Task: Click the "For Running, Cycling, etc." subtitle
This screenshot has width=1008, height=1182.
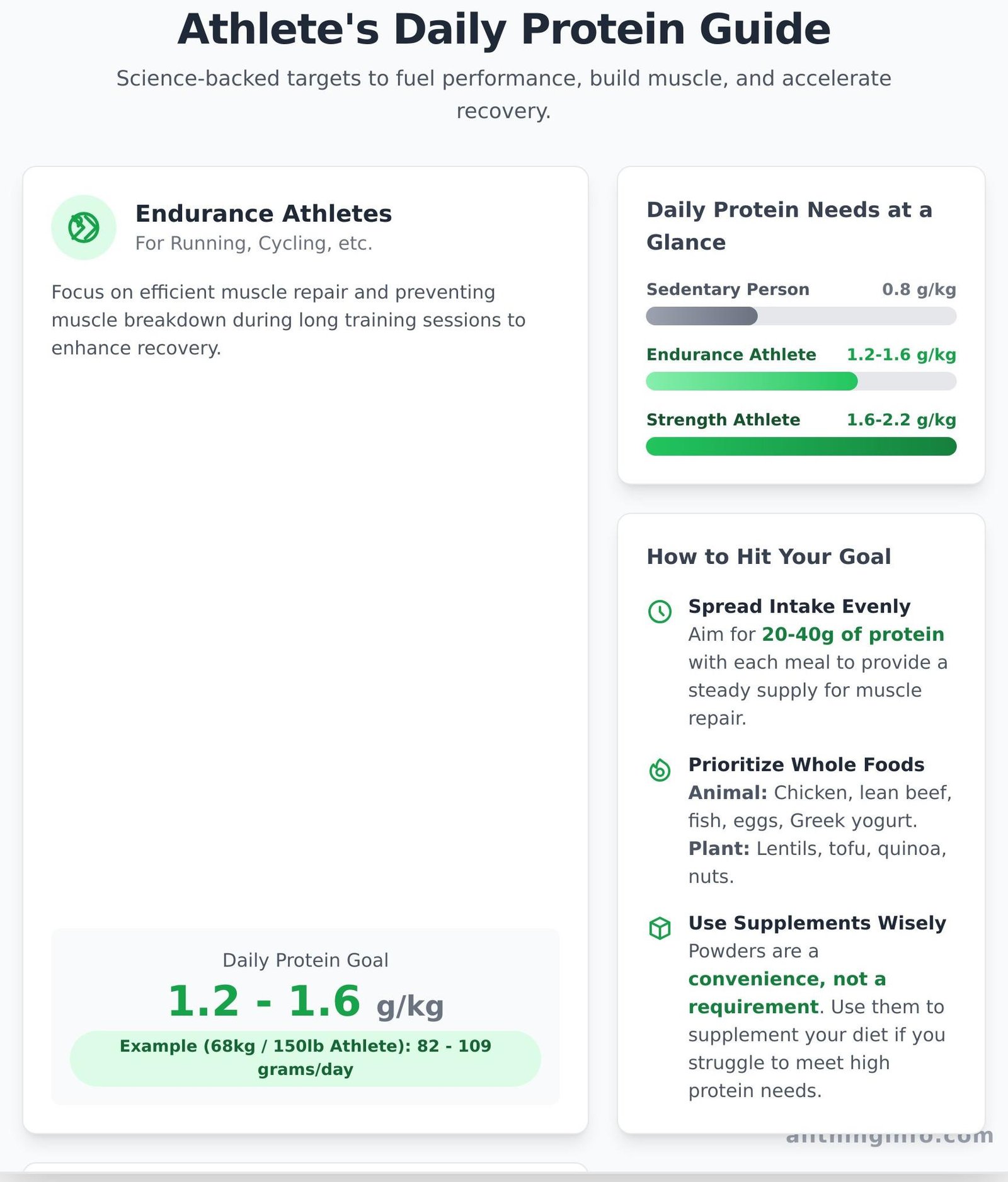Action: tap(253, 243)
